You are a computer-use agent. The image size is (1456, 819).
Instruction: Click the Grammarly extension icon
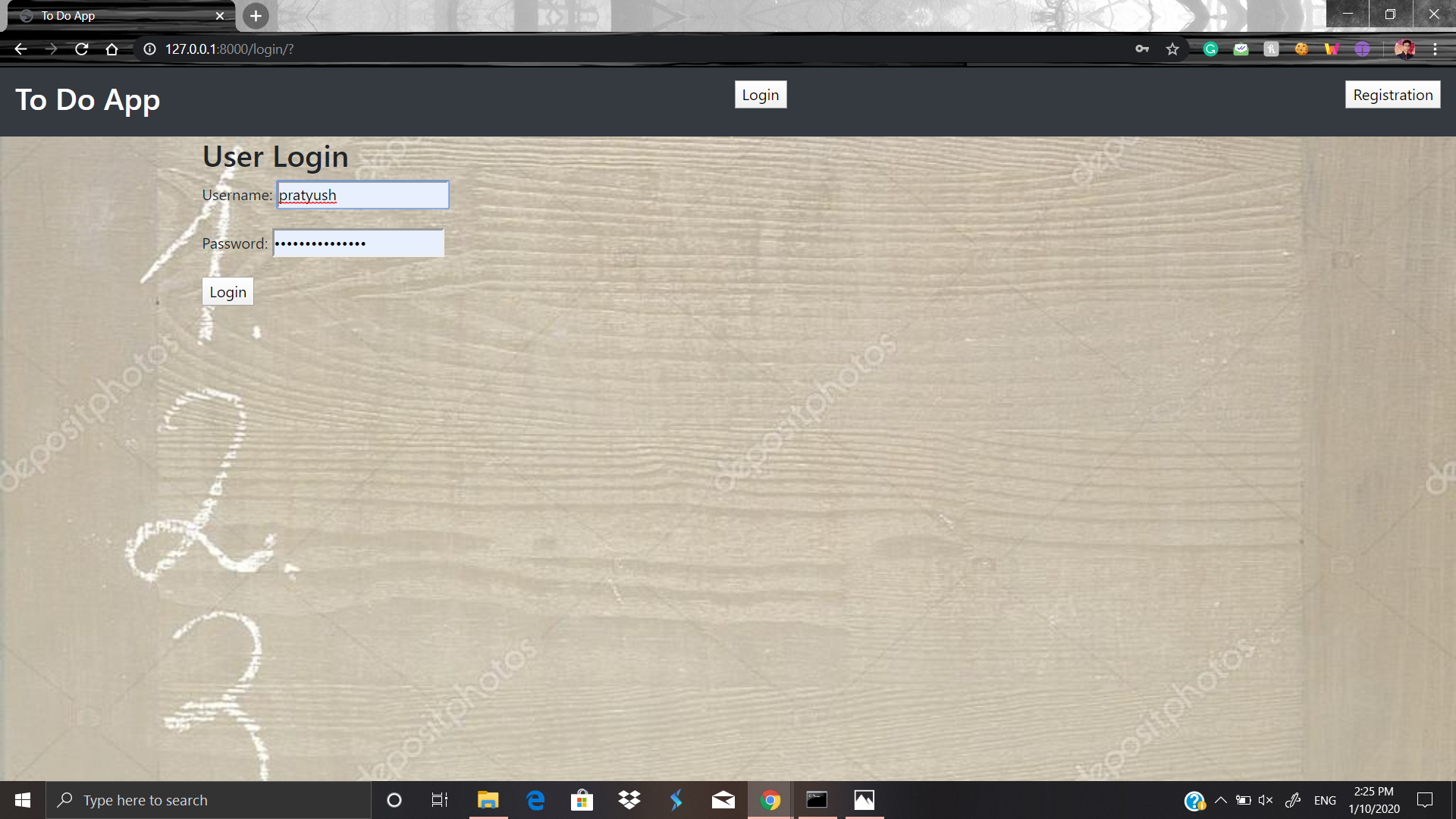point(1210,49)
